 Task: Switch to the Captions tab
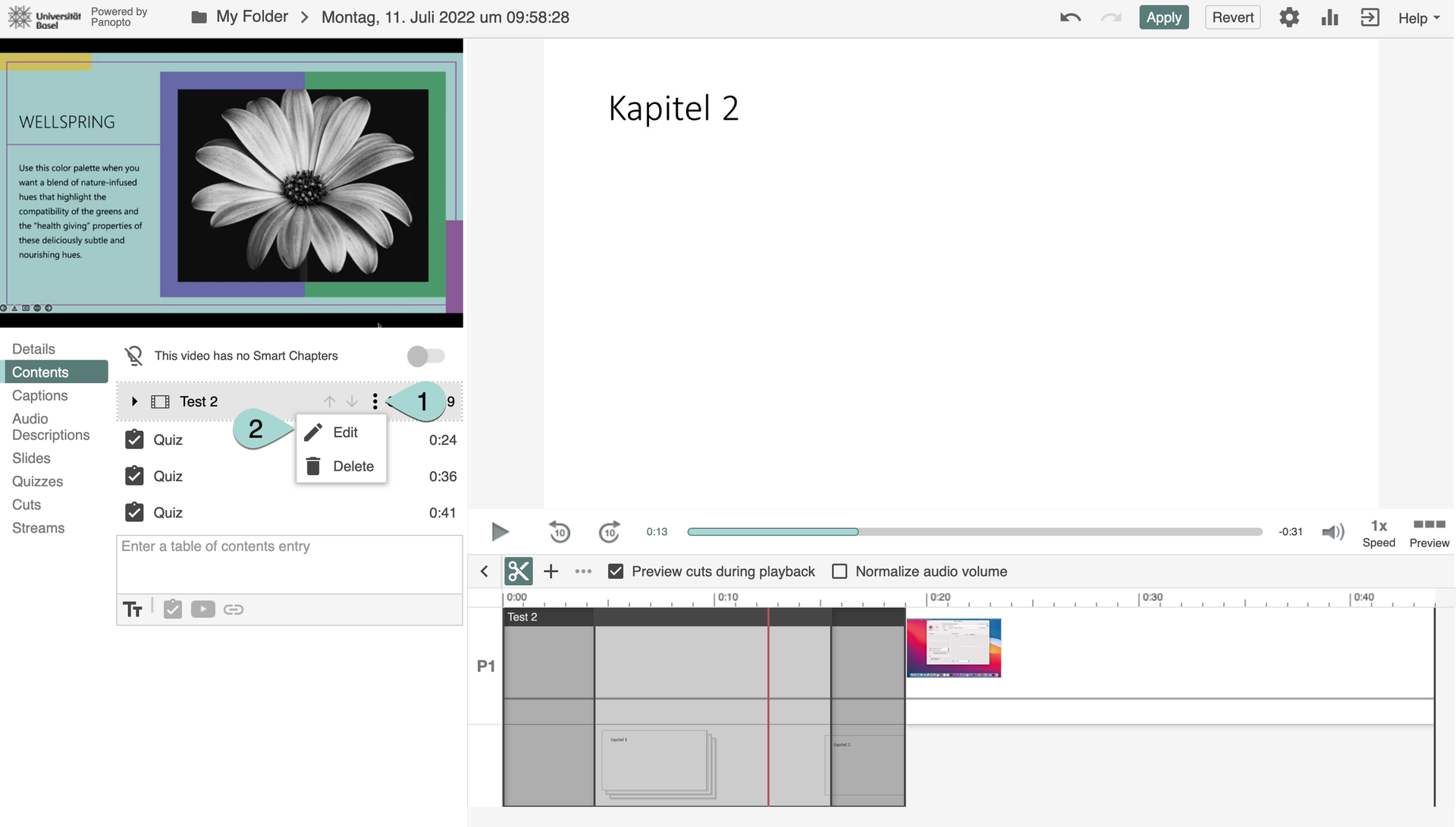tap(39, 395)
